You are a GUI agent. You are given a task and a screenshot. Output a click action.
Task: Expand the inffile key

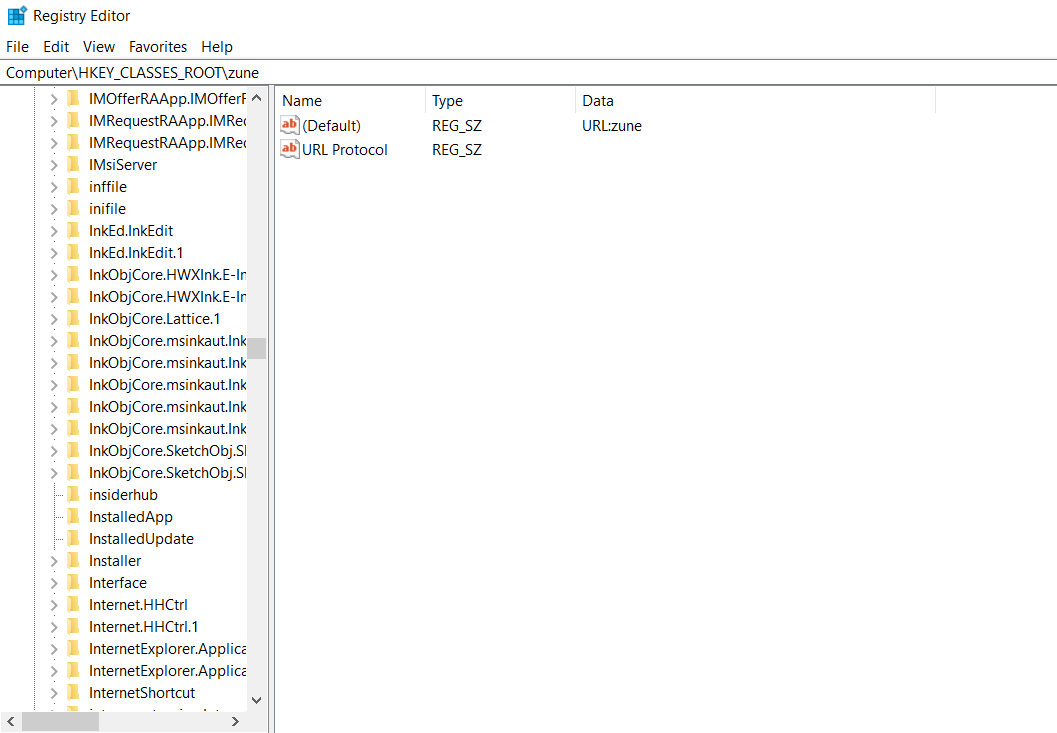click(54, 187)
